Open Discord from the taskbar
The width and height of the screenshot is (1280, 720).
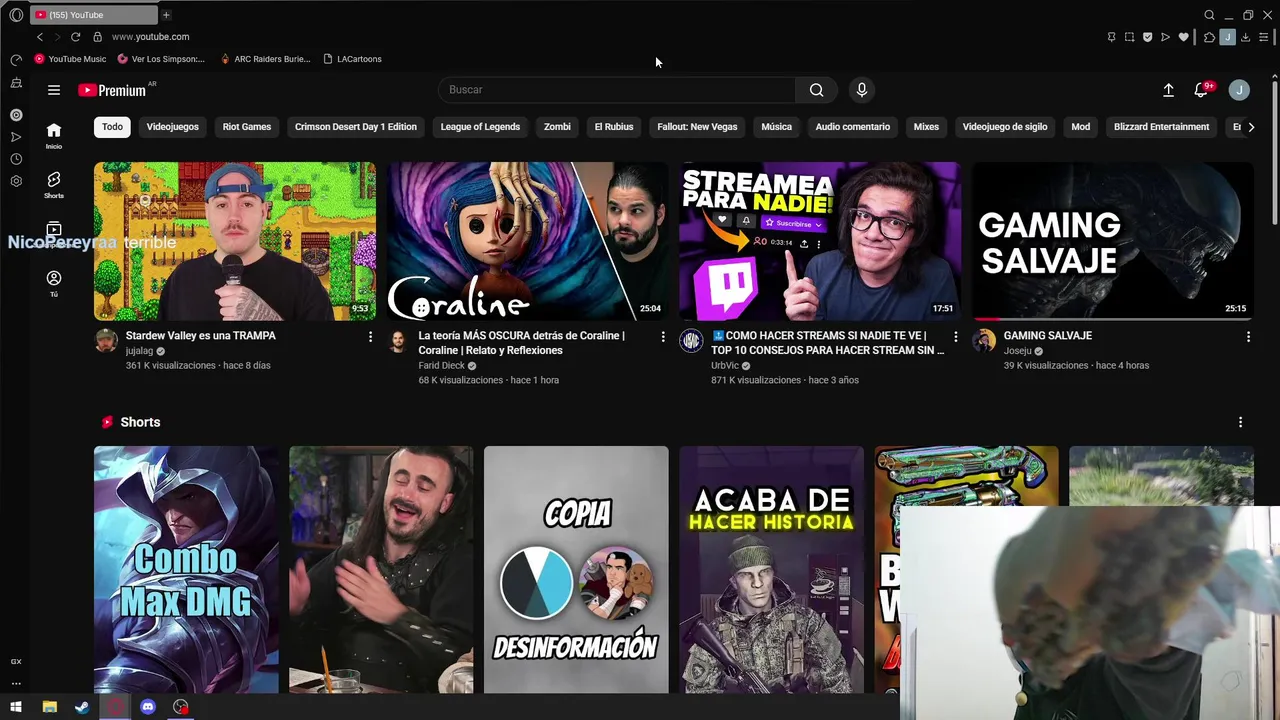(x=148, y=707)
